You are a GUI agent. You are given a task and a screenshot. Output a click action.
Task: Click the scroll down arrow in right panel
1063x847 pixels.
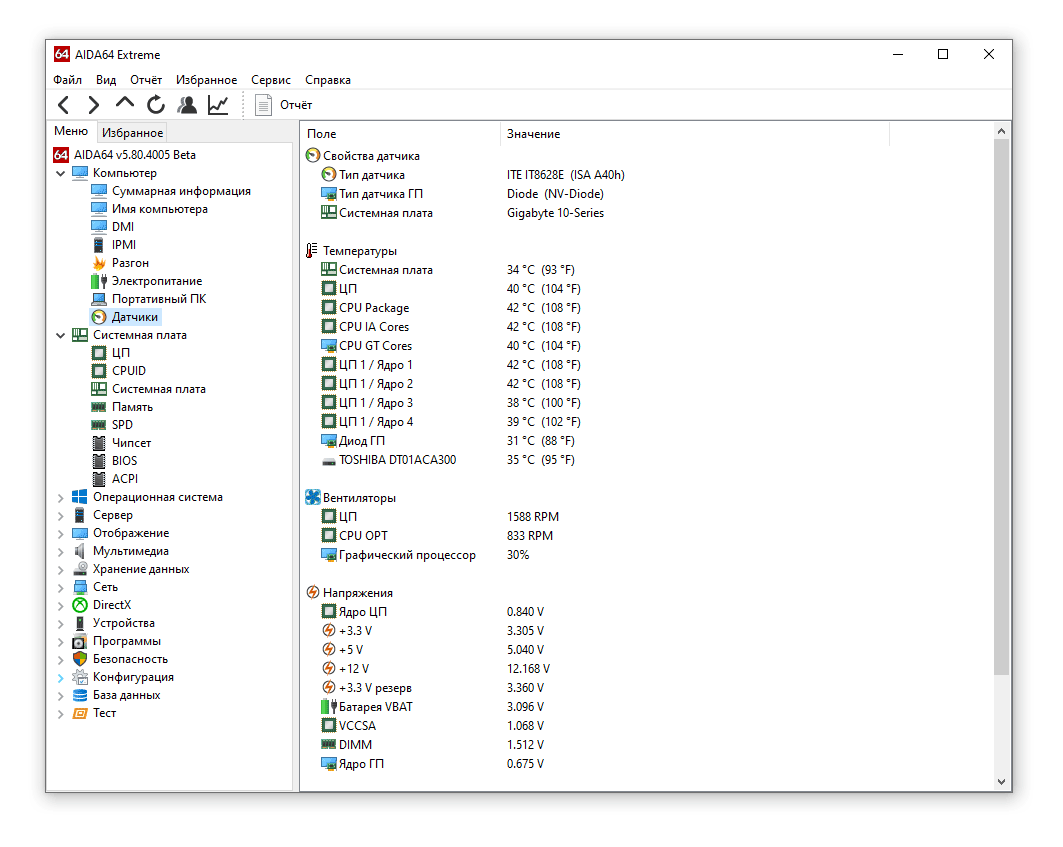1002,782
